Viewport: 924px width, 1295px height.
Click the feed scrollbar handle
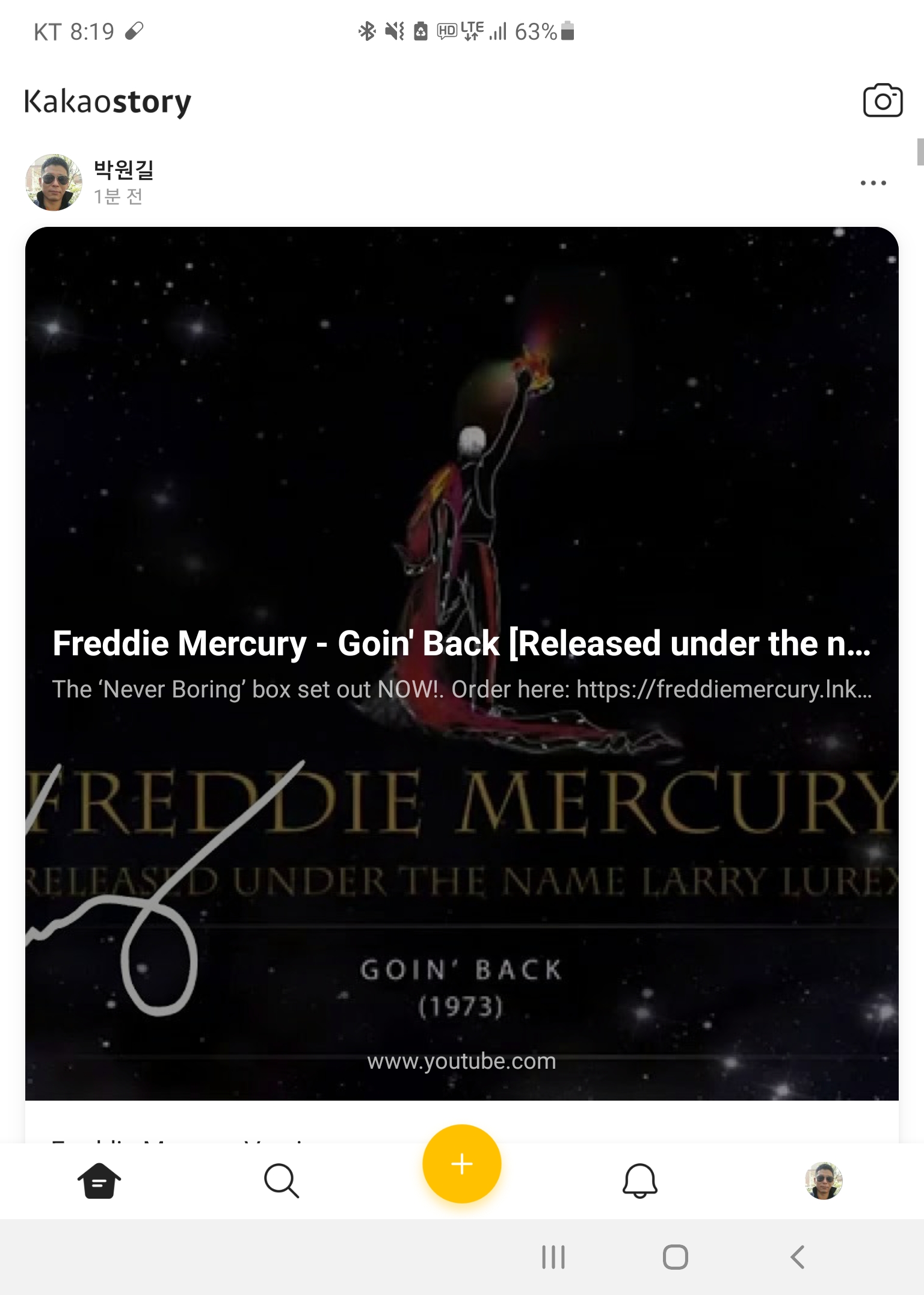pos(920,152)
